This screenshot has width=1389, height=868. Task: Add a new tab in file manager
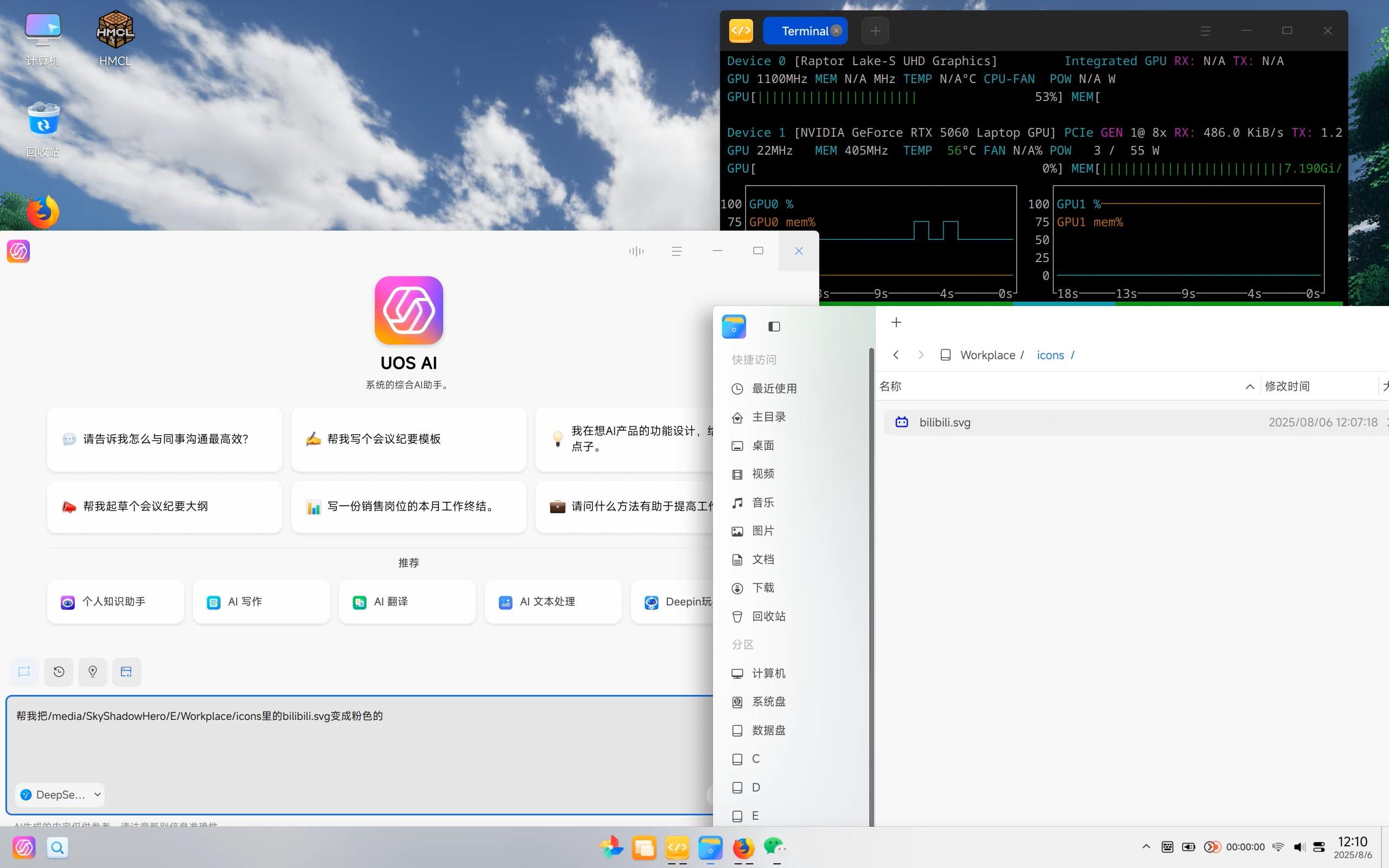point(896,323)
